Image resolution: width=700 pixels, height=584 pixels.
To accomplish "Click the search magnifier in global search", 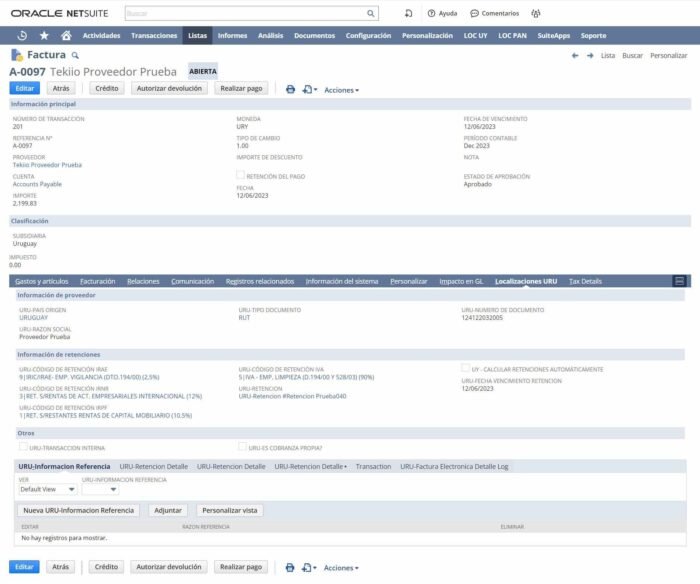I will (371, 13).
